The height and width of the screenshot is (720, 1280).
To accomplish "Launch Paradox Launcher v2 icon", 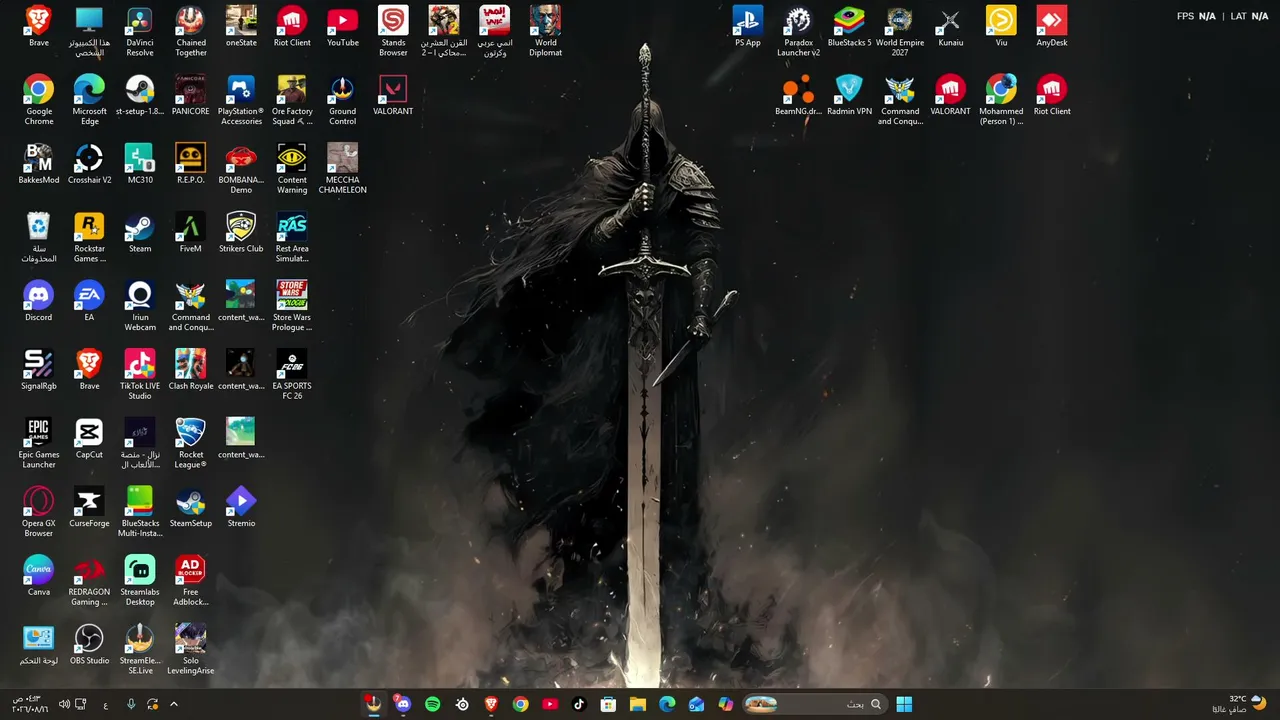I will click(798, 32).
